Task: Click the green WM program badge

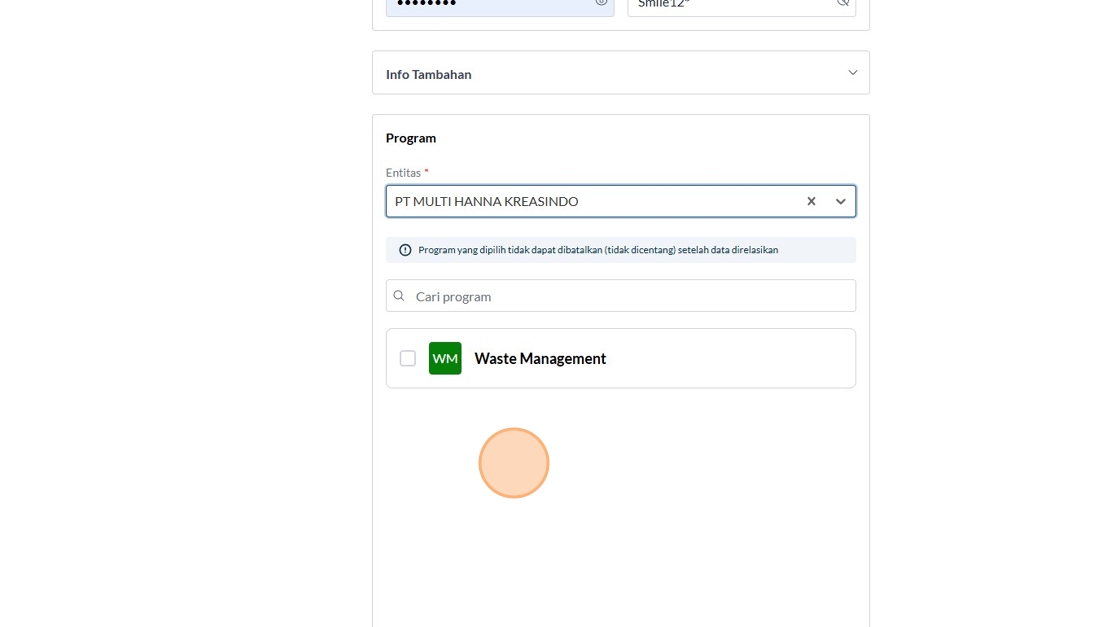Action: 445,358
